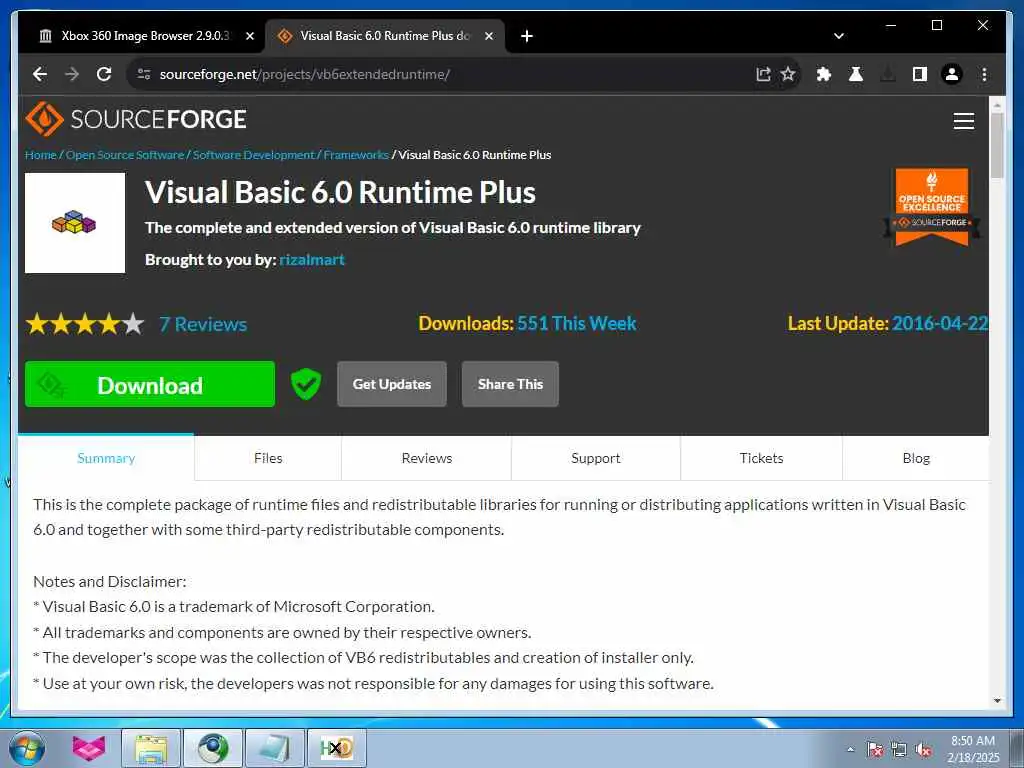Click the SourceForge logo

tap(136, 119)
